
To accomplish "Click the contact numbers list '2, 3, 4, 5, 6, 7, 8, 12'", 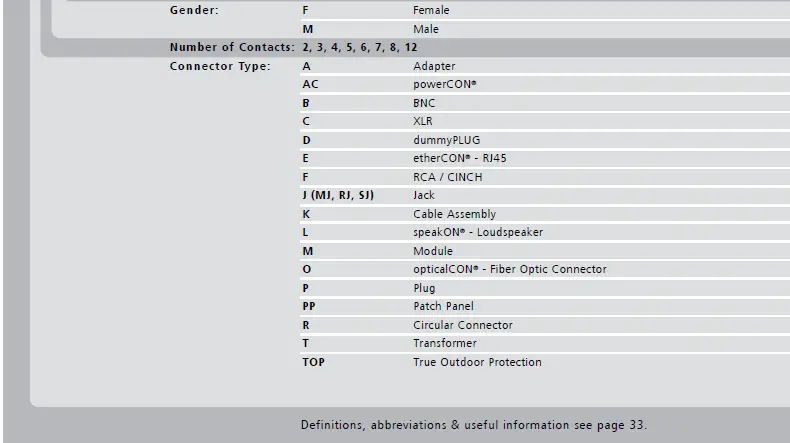I will click(360, 47).
